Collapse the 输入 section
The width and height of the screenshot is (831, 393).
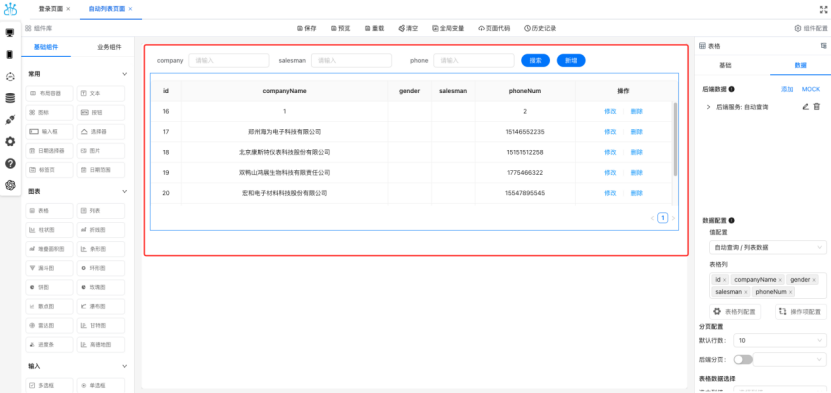coord(125,366)
